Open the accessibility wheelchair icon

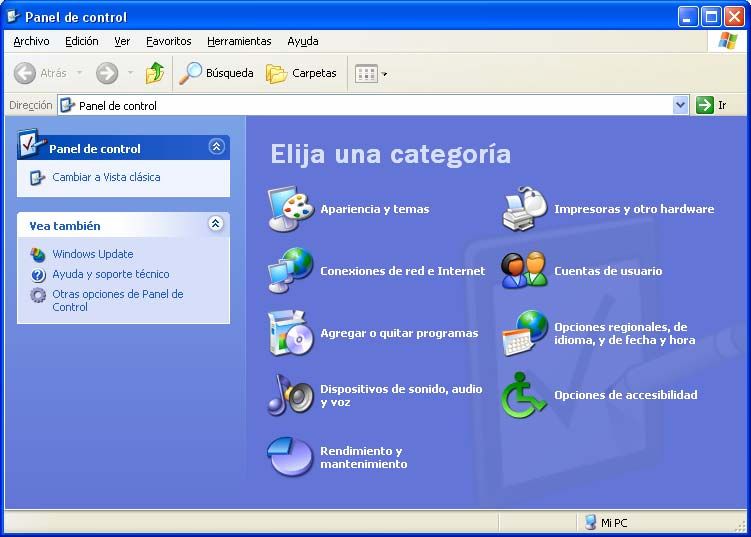[523, 395]
